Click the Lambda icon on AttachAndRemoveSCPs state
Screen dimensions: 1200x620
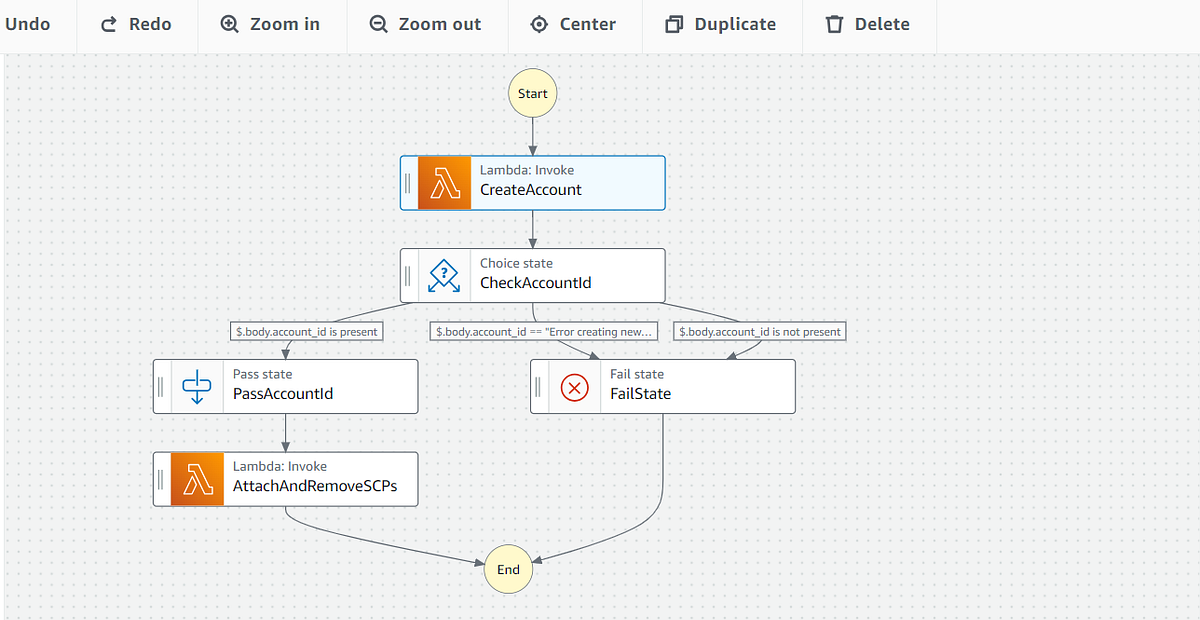197,478
